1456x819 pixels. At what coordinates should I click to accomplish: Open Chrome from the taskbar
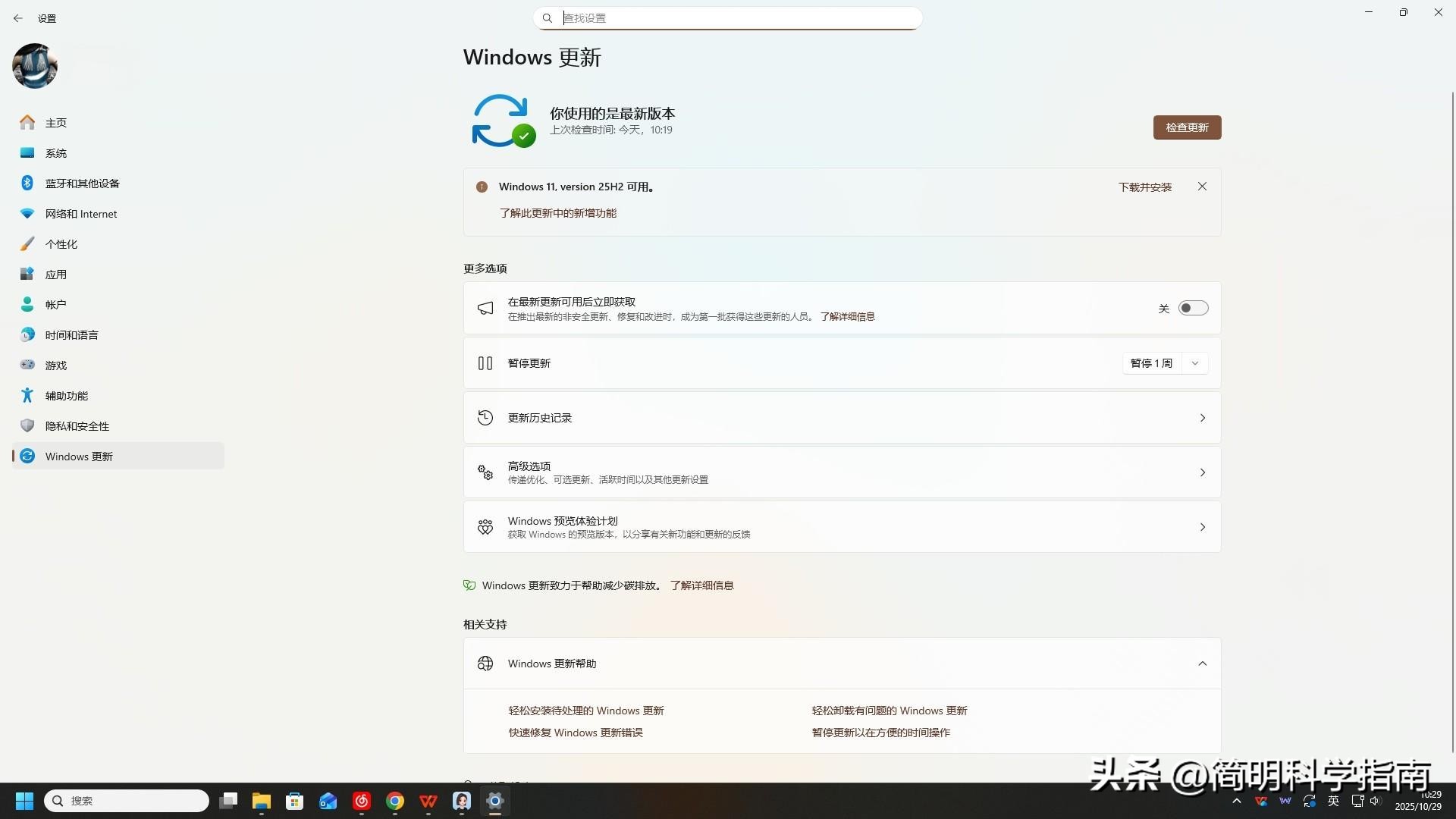click(394, 801)
